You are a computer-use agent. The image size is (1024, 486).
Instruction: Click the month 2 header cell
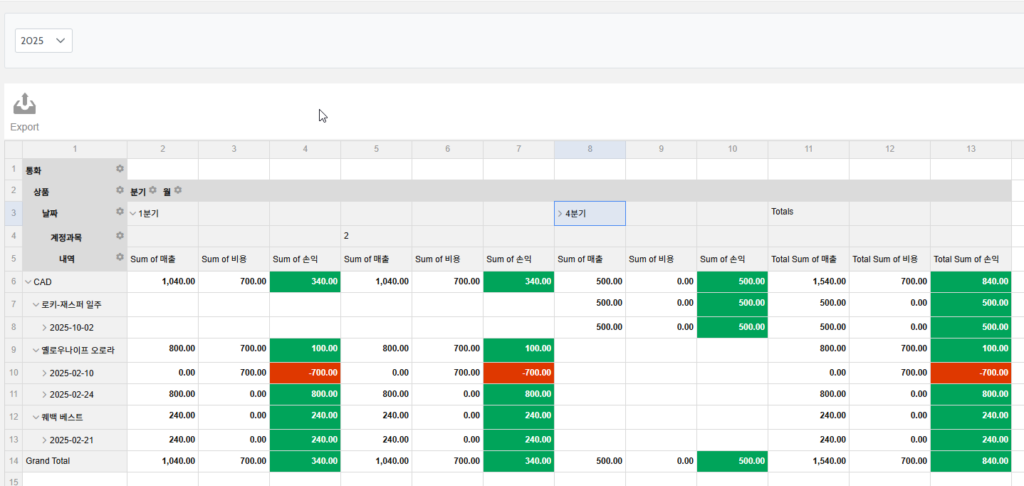376,236
